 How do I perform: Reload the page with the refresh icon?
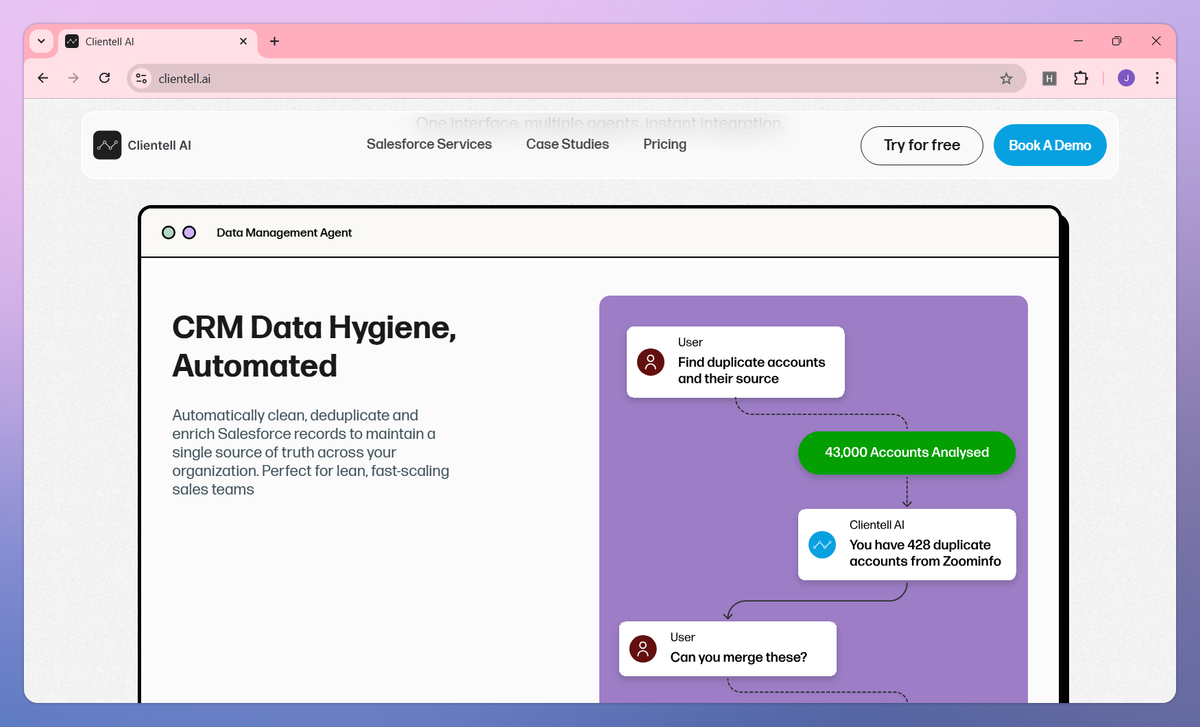104,78
